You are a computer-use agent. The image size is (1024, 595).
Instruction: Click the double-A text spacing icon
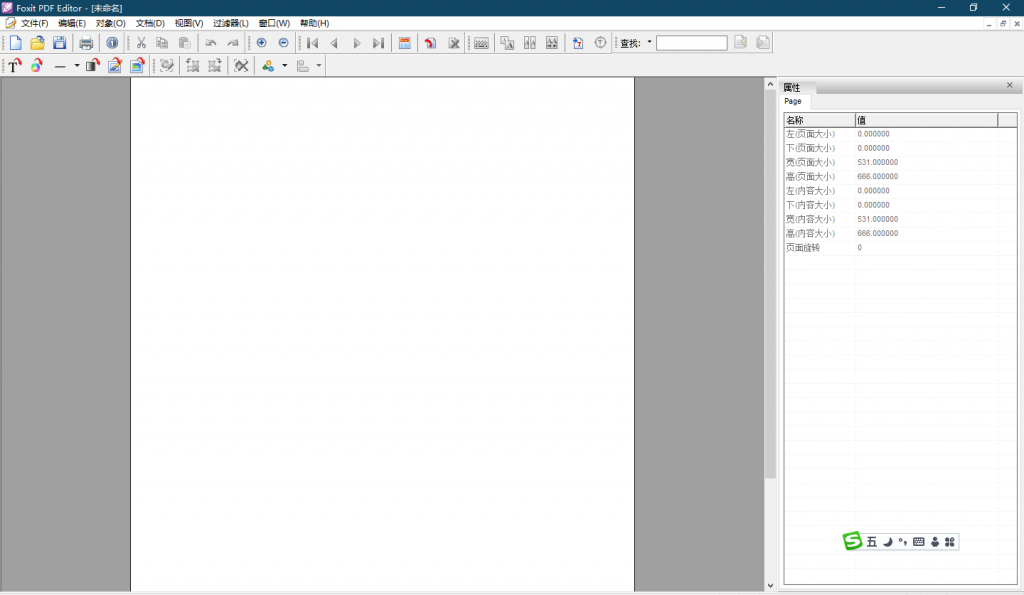[552, 43]
